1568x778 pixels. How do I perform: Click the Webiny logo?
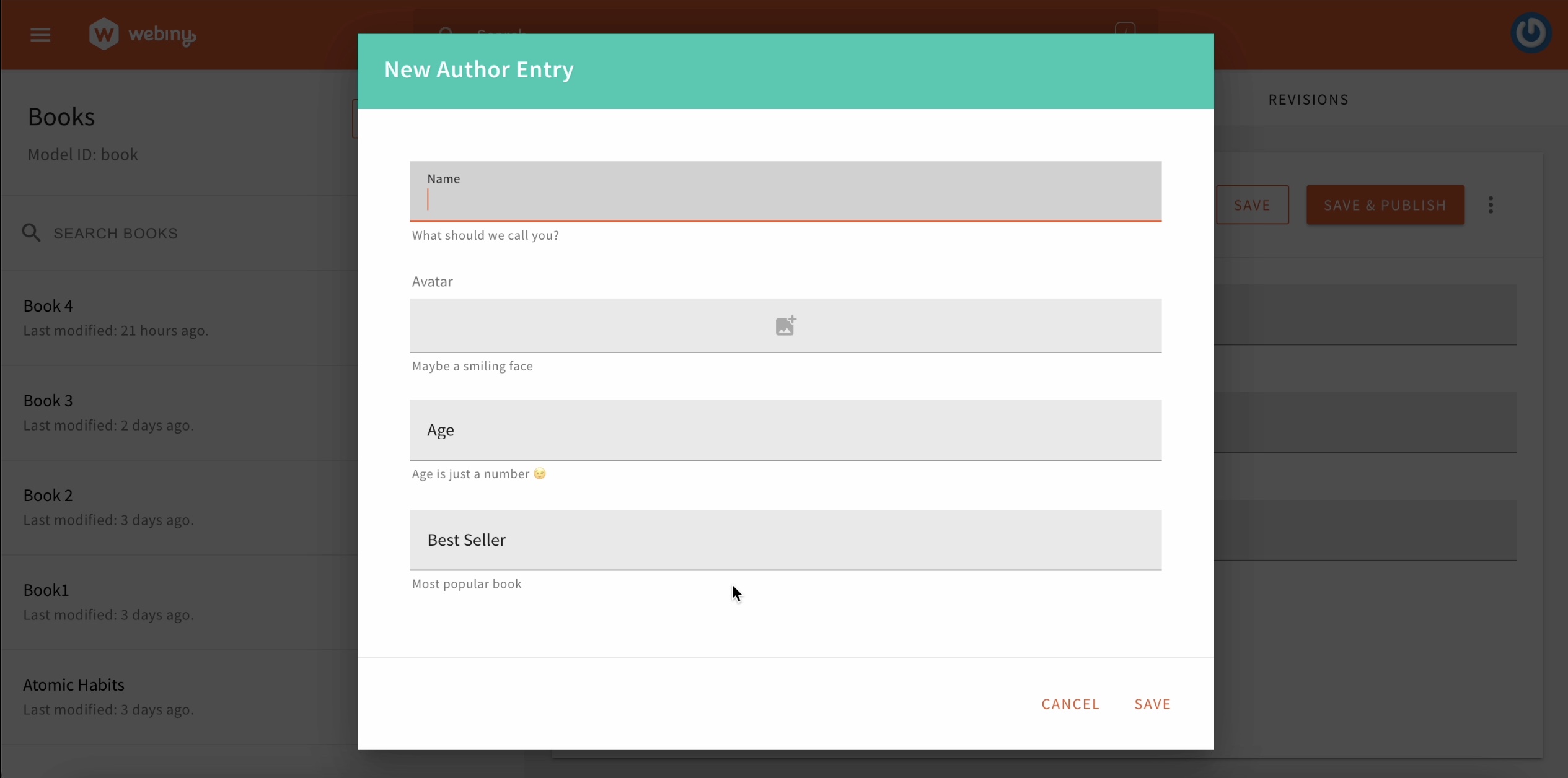[141, 33]
